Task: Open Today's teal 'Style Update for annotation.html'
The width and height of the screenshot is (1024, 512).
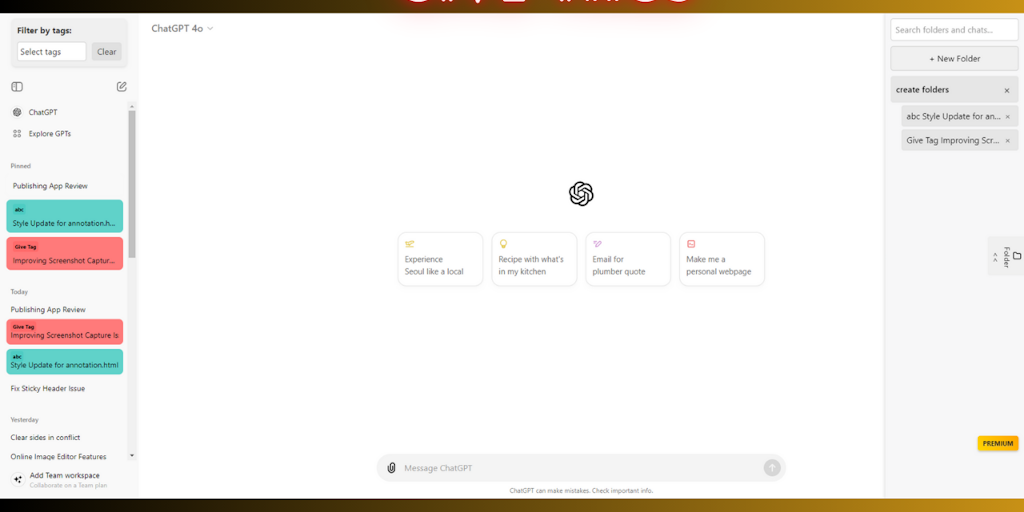Action: (x=65, y=362)
